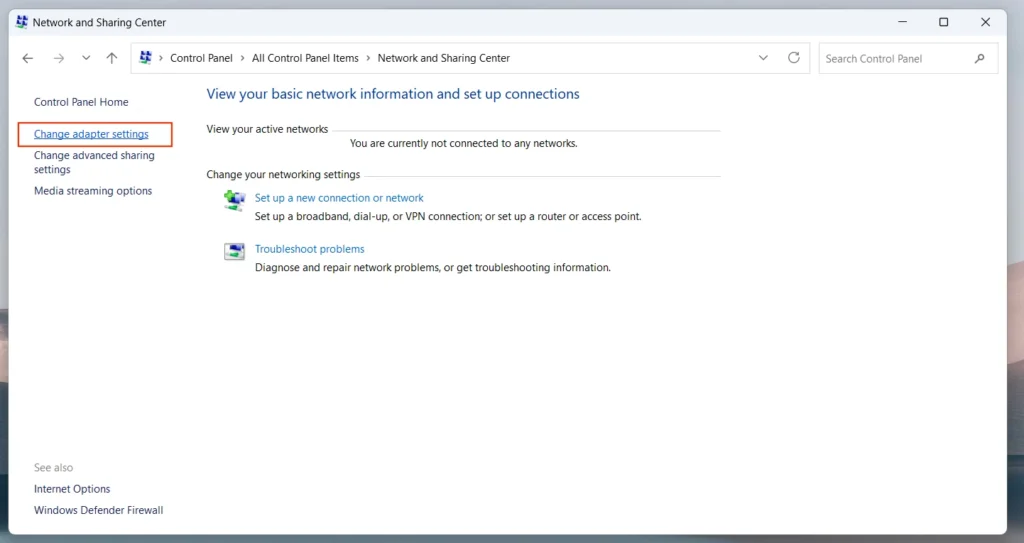This screenshot has width=1024, height=543.
Task: Click the Control Panel icon in address bar
Action: 145,58
